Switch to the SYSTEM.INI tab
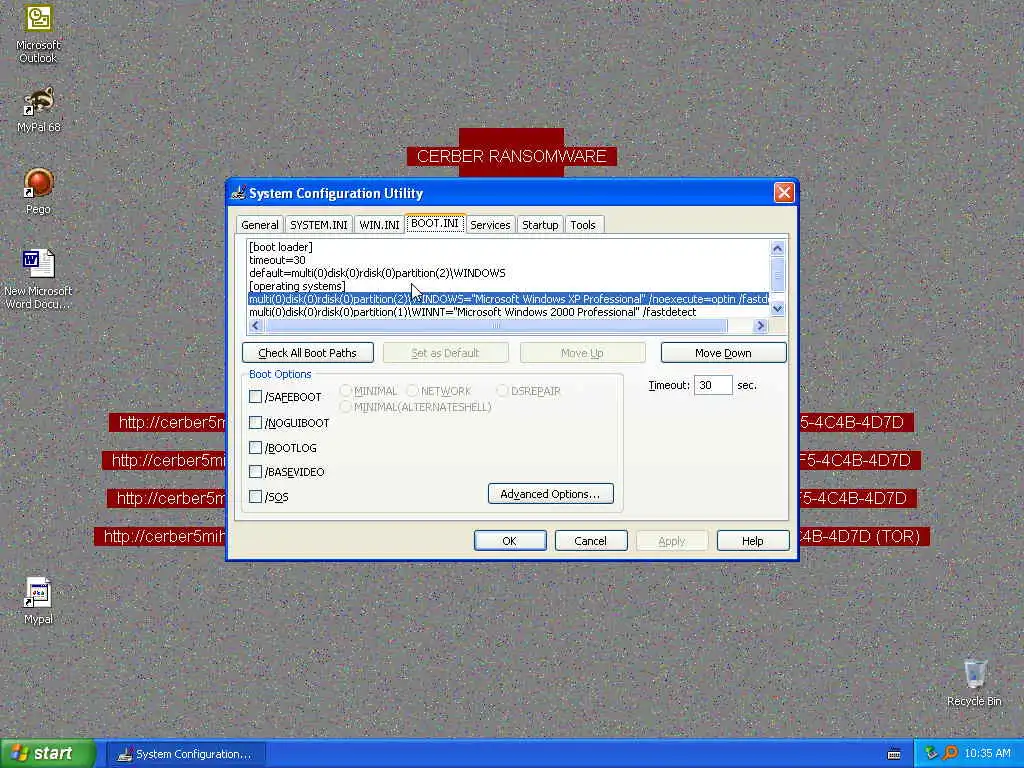This screenshot has height=768, width=1024. click(319, 225)
